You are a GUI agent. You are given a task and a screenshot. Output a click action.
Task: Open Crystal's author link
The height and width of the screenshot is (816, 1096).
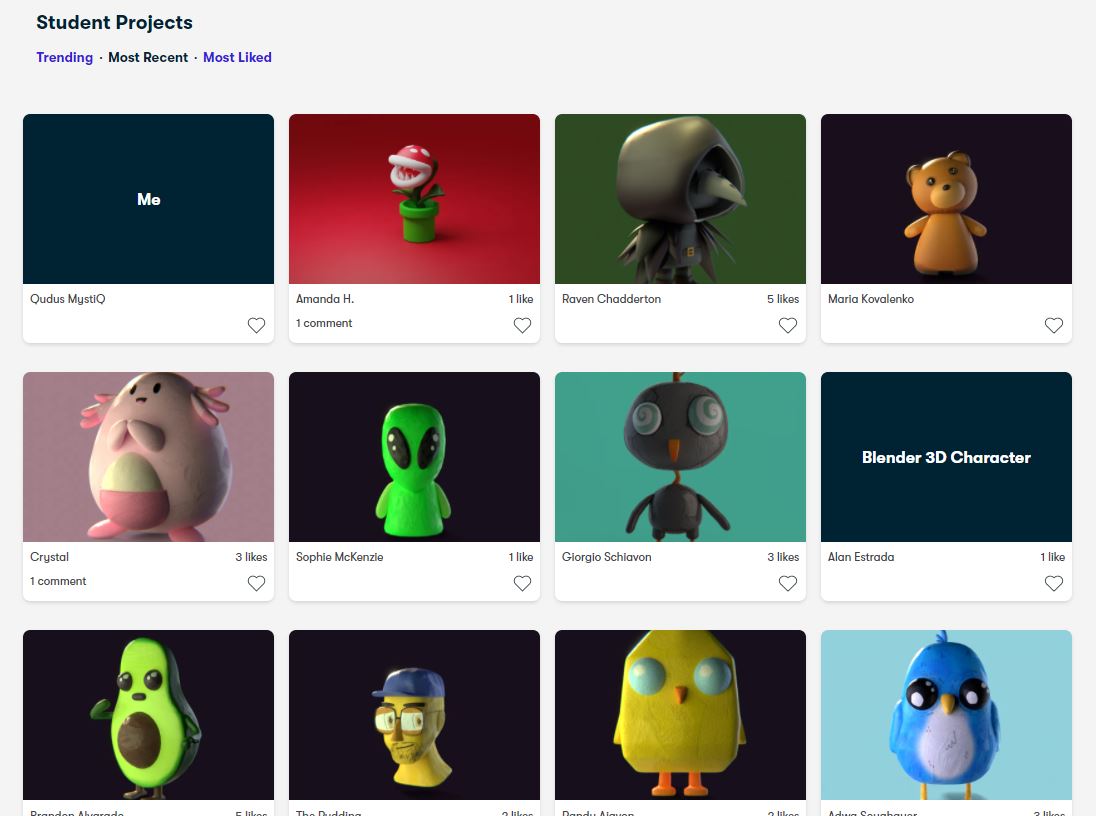click(50, 557)
